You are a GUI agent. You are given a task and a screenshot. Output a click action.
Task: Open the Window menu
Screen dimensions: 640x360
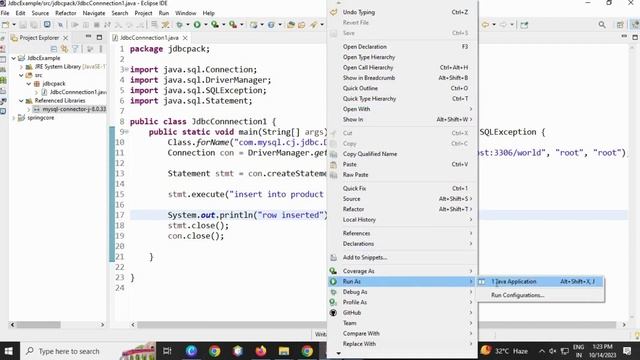(x=185, y=13)
